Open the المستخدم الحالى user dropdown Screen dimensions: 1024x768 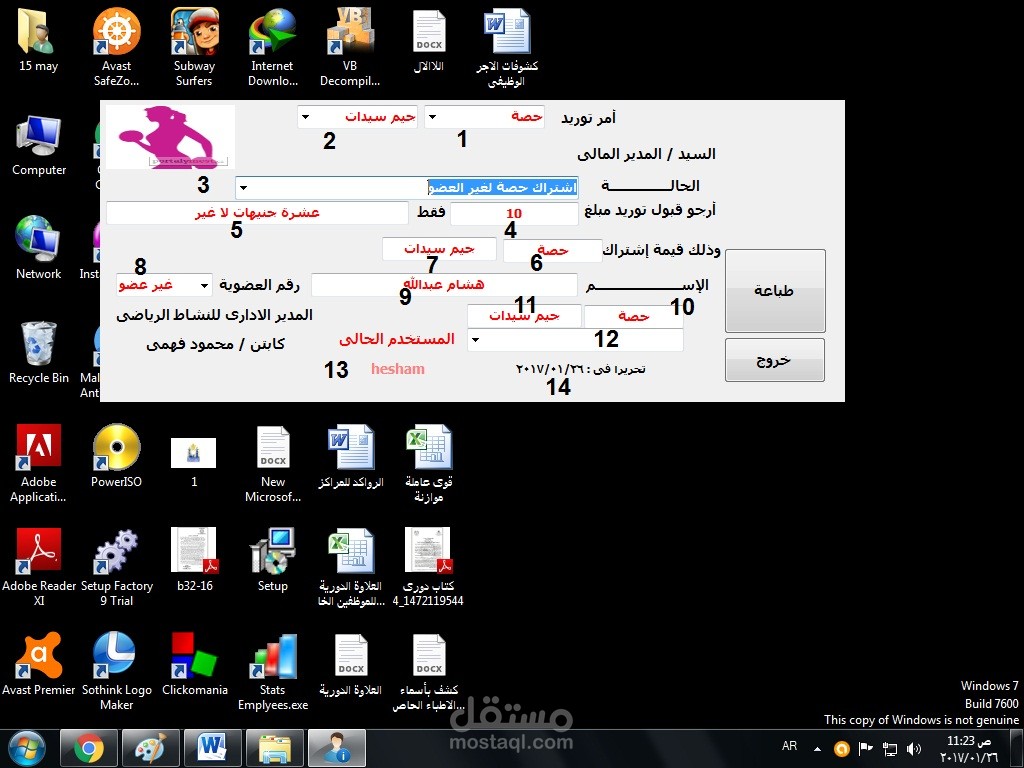pos(475,340)
